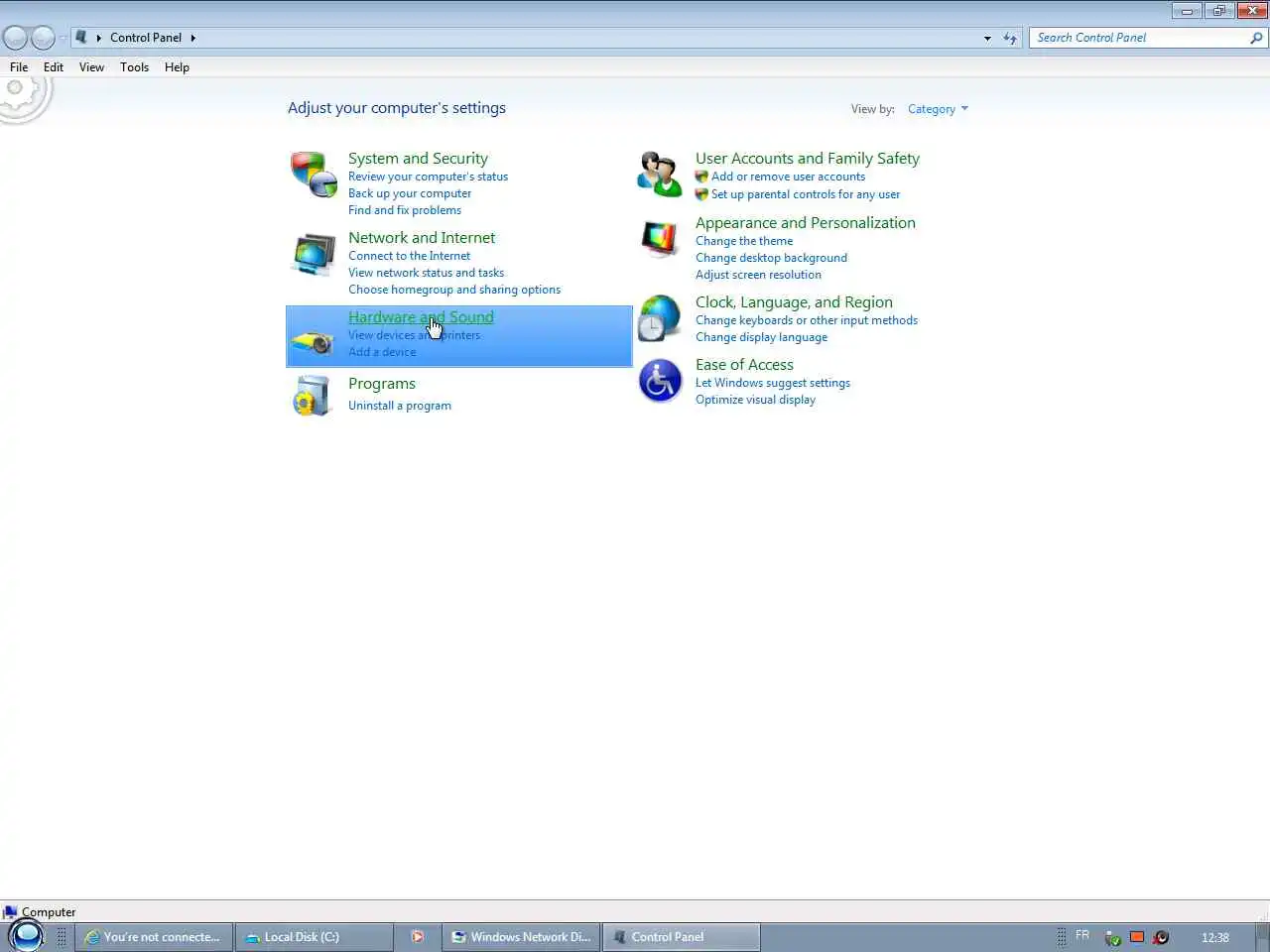Click the search magnifier icon

point(1256,38)
